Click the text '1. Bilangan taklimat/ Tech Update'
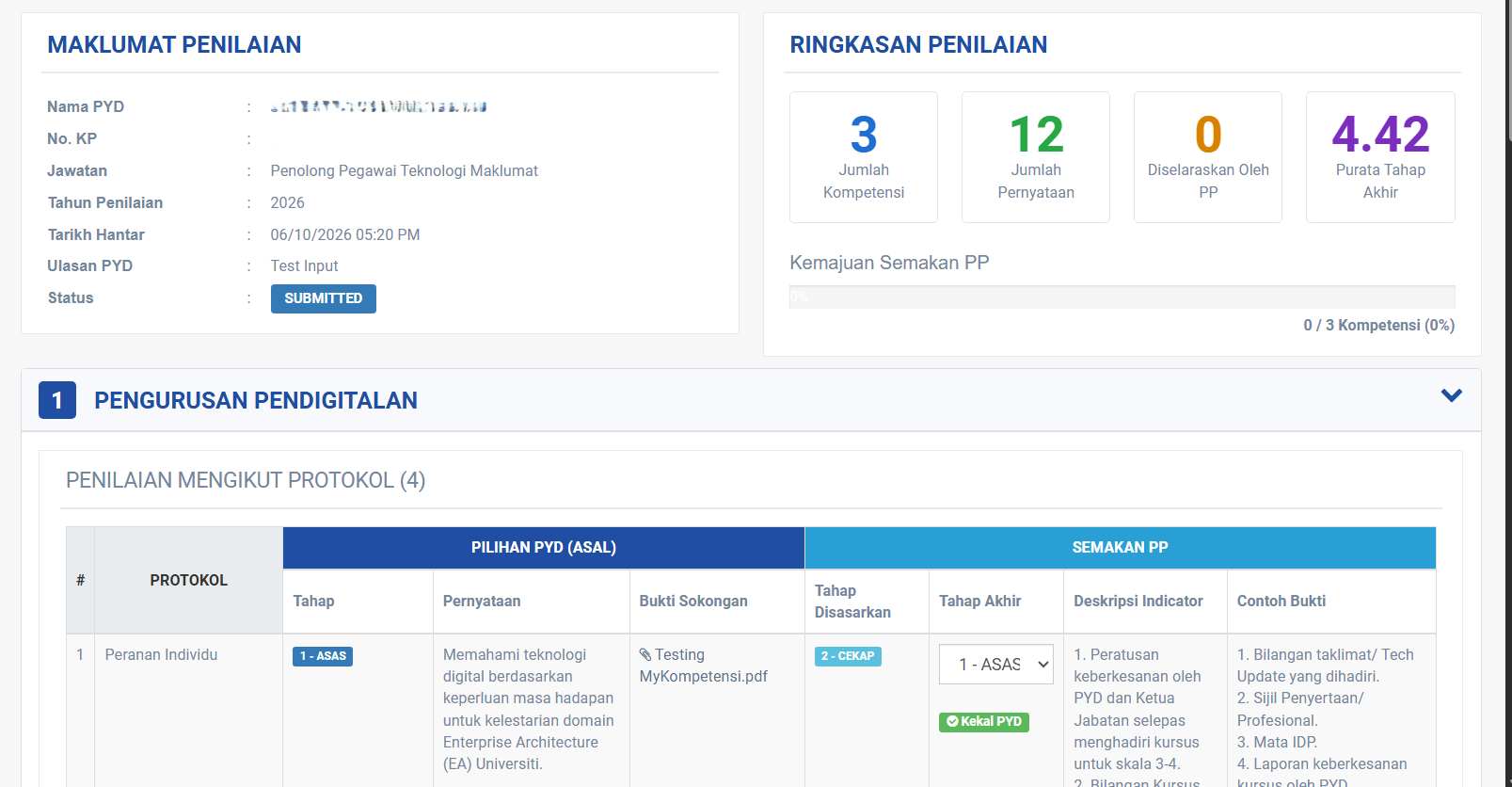1512x787 pixels. coord(1325,666)
